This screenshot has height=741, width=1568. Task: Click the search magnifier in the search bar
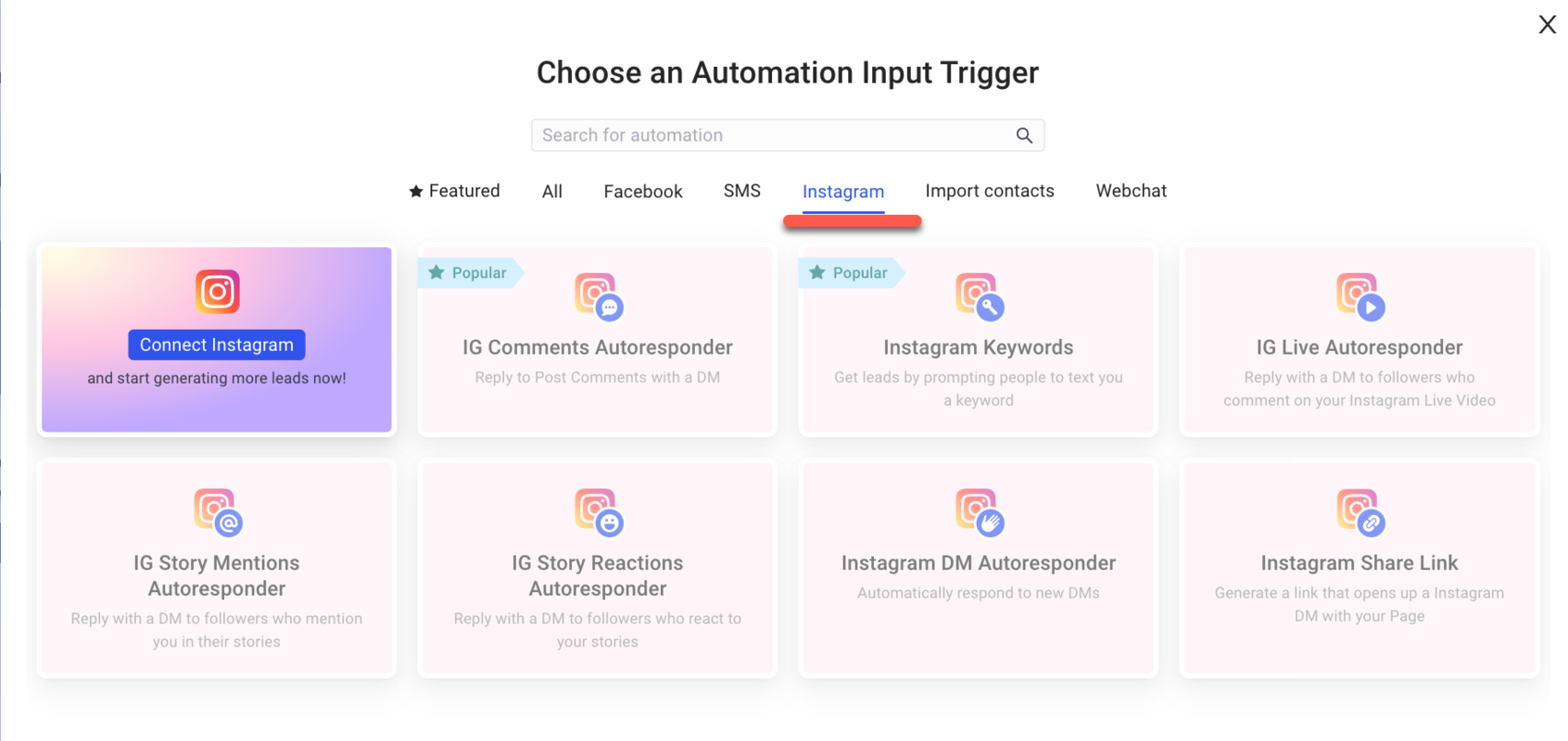(1024, 135)
